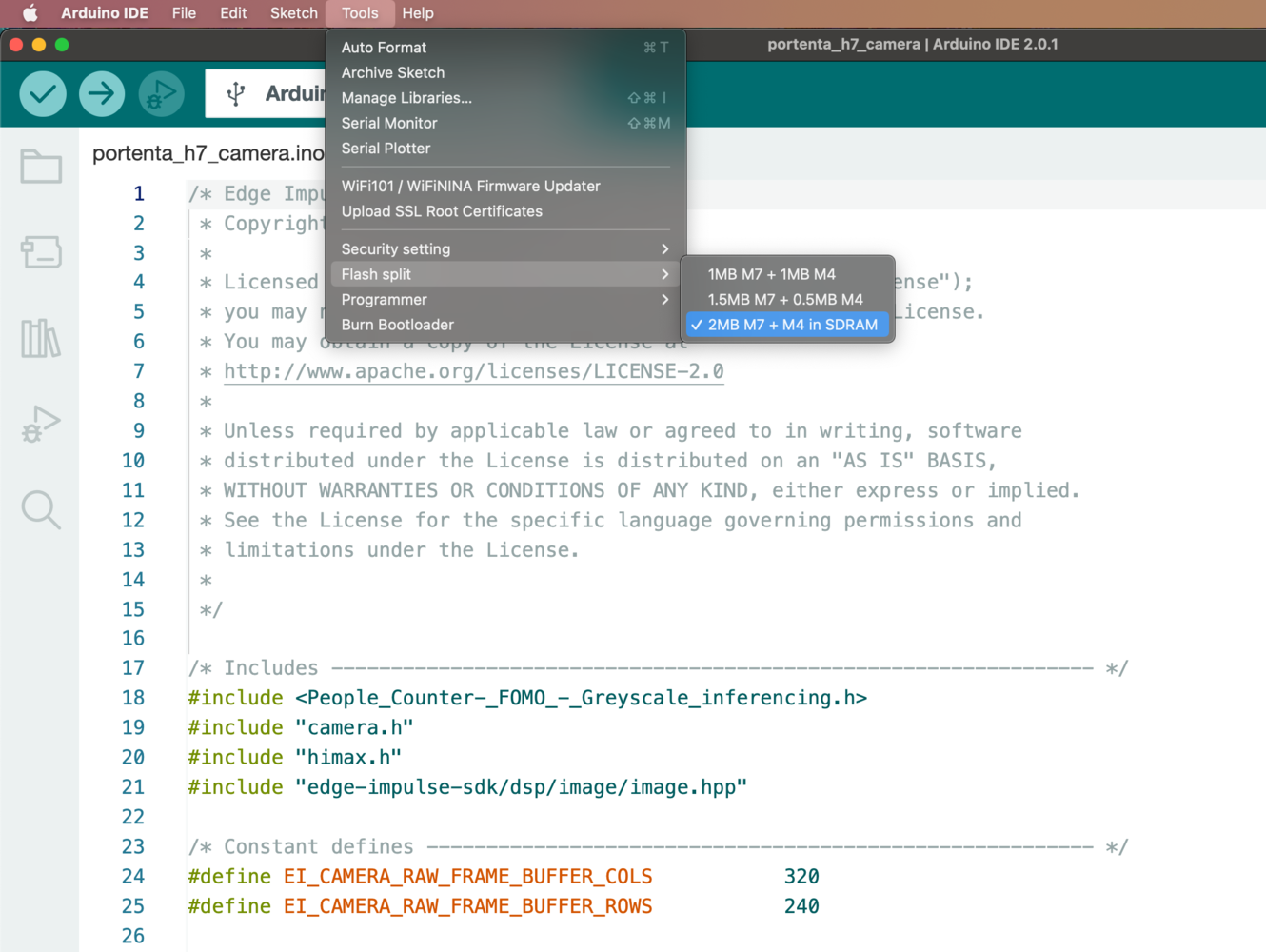Open the Boards Manager sidebar icon
This screenshot has height=952, width=1266.
(41, 252)
